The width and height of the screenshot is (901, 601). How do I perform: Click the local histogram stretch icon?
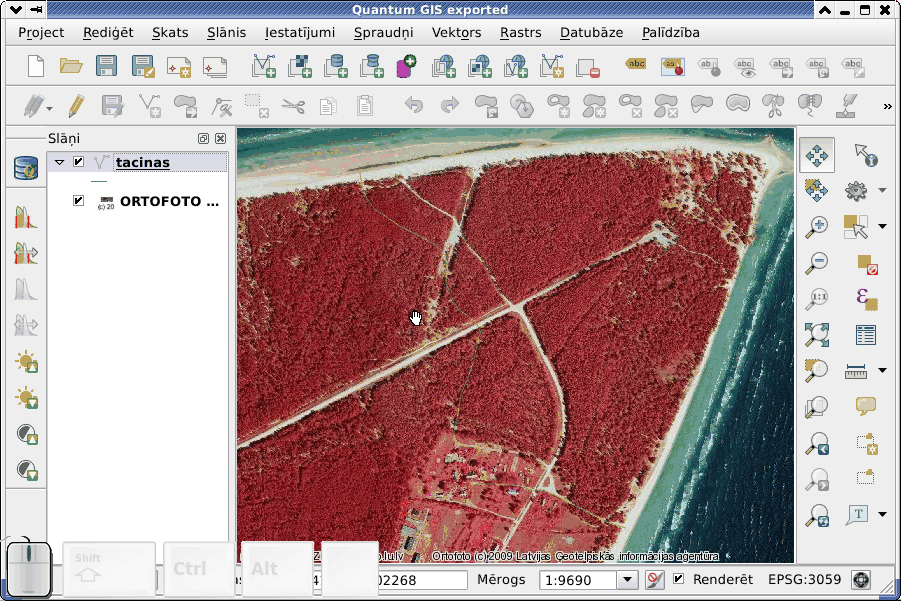click(x=26, y=218)
